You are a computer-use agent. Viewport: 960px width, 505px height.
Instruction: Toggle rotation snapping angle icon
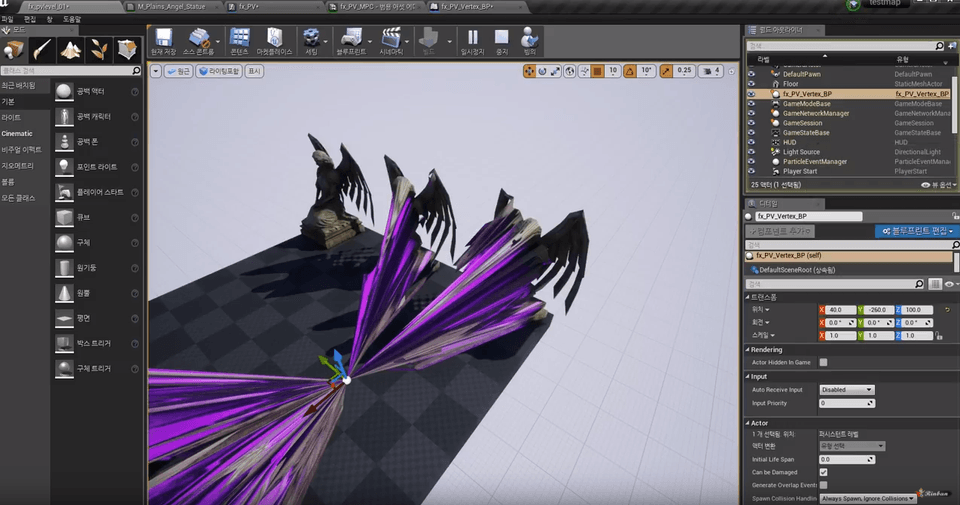pos(629,72)
